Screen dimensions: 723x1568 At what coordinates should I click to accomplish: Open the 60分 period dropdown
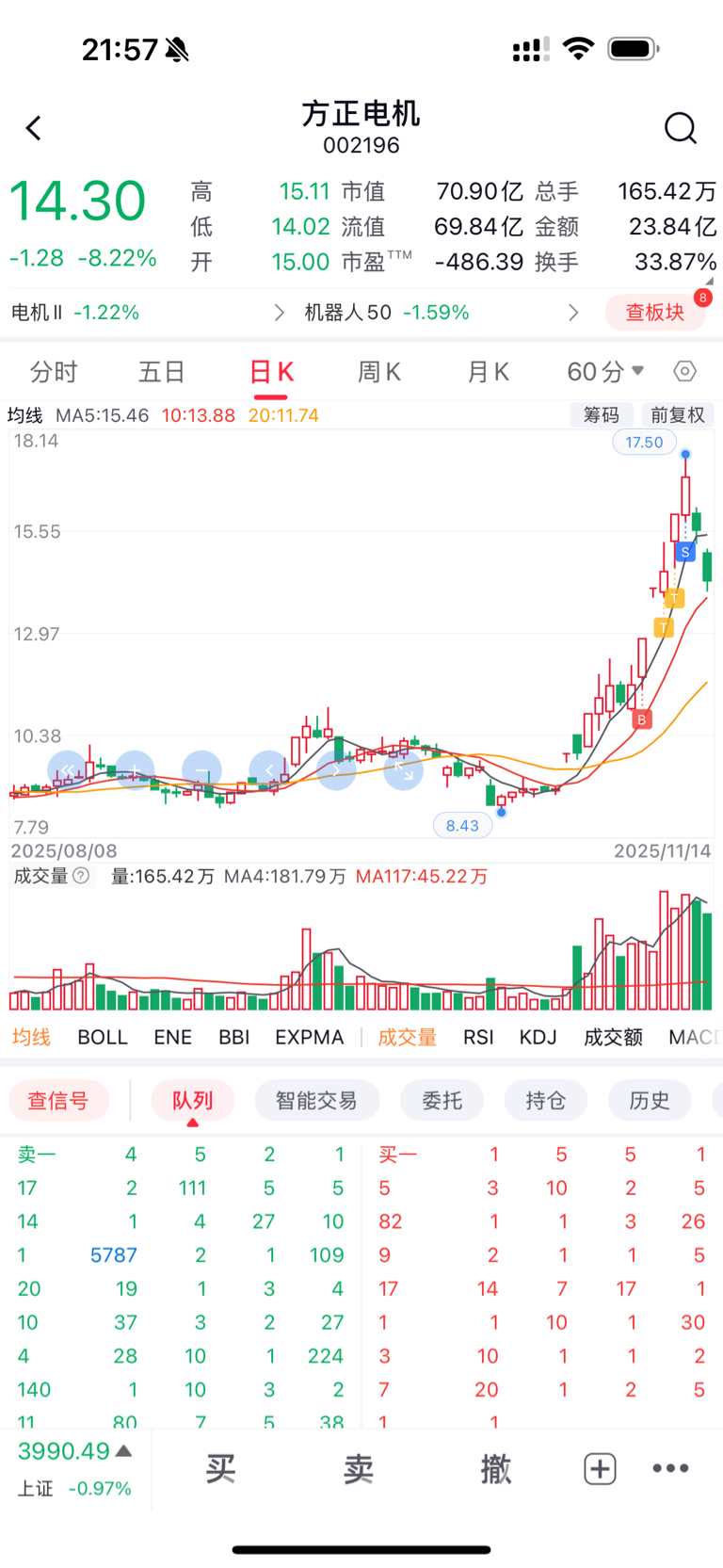point(605,371)
